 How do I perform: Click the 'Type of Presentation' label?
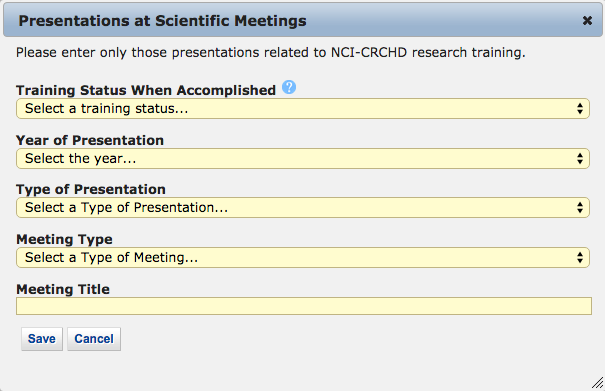point(91,190)
